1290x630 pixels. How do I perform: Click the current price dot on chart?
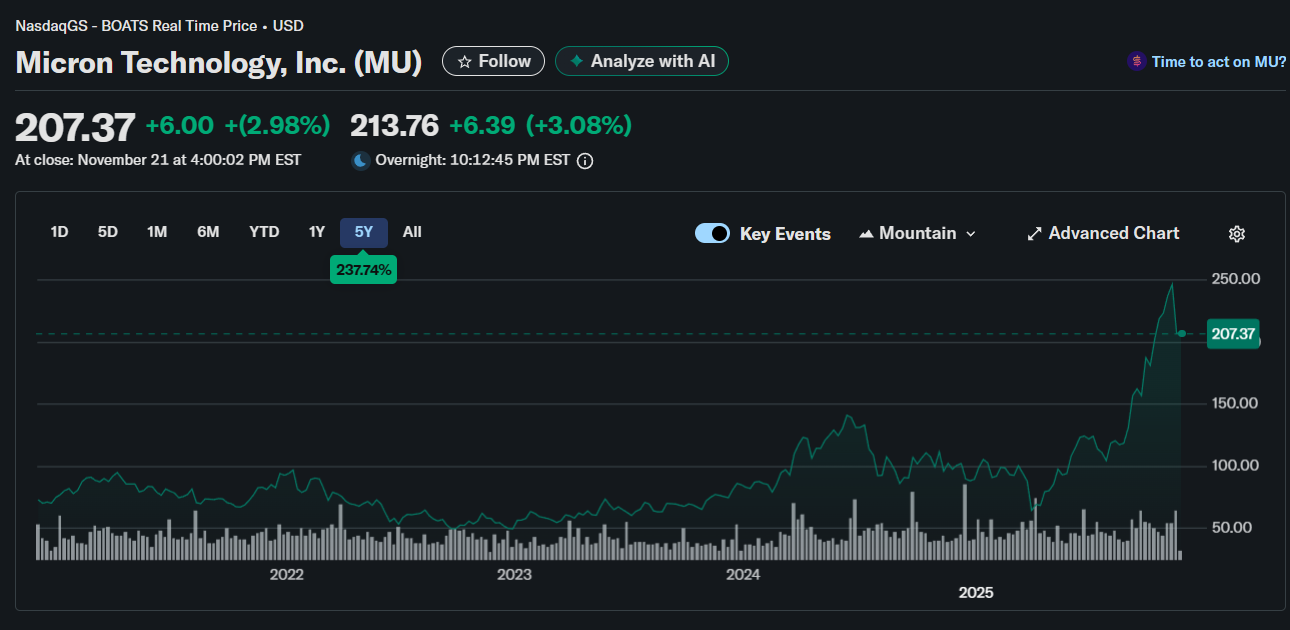(1181, 333)
